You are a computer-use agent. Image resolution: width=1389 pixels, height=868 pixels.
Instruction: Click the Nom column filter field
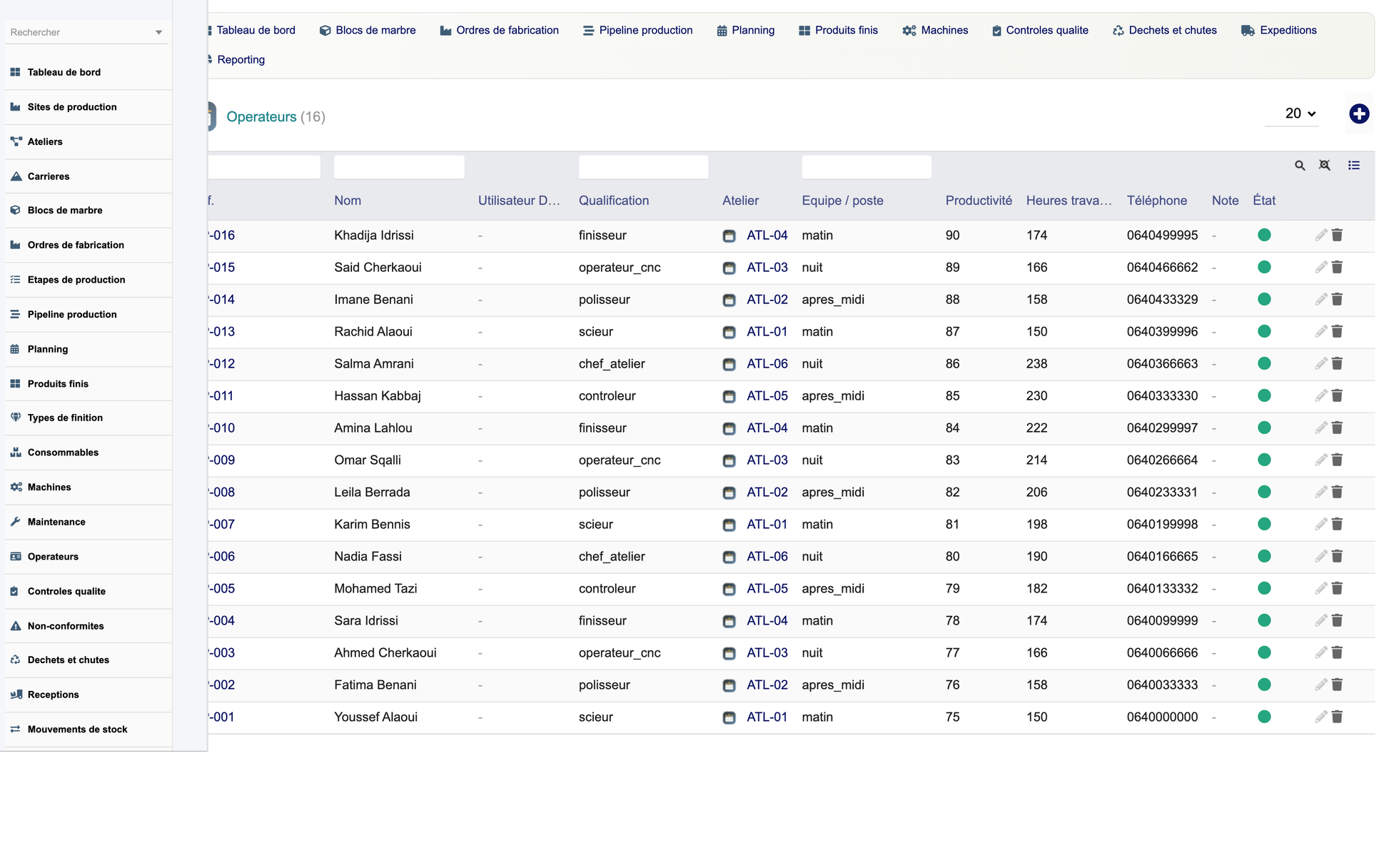click(x=399, y=167)
